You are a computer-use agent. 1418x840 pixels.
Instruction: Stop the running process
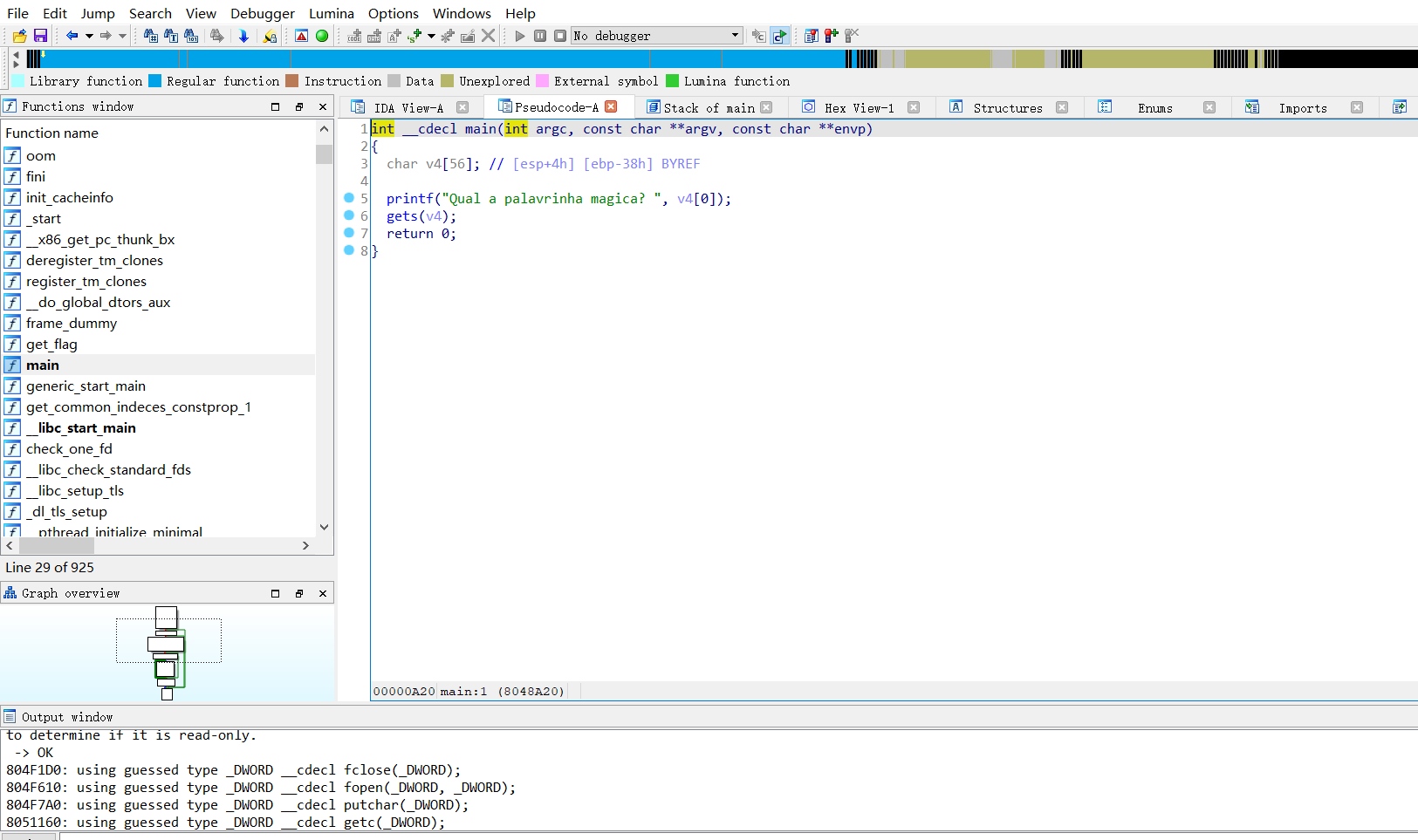point(559,36)
